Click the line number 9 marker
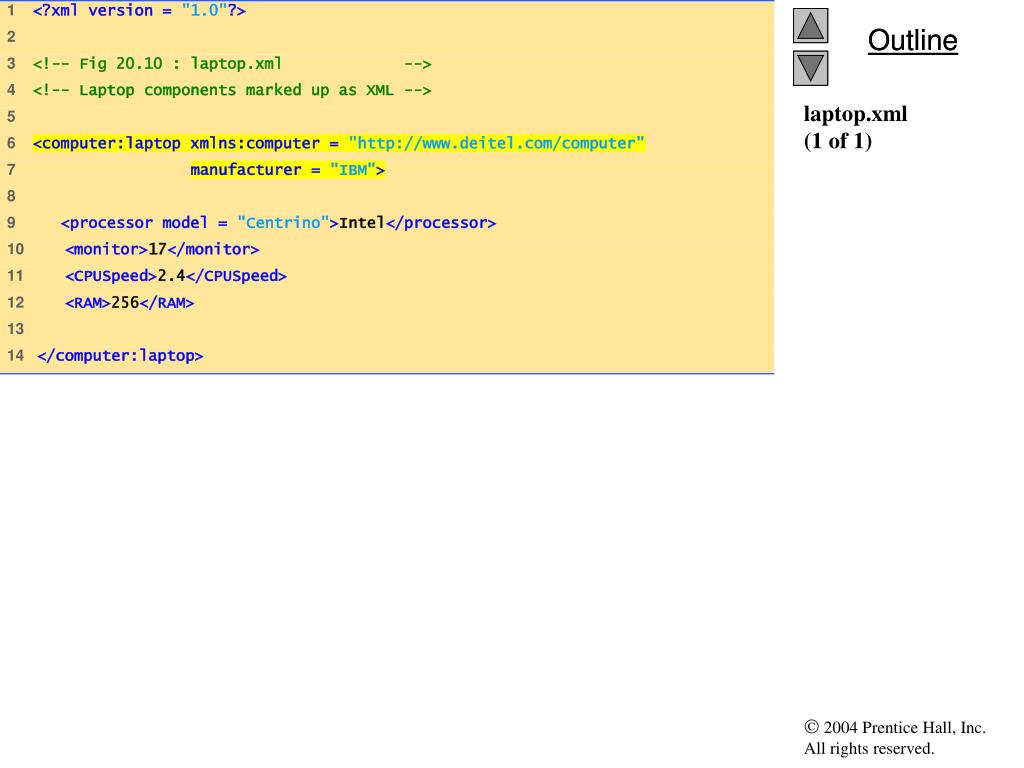This screenshot has height=768, width=1024. pyautogui.click(x=11, y=223)
